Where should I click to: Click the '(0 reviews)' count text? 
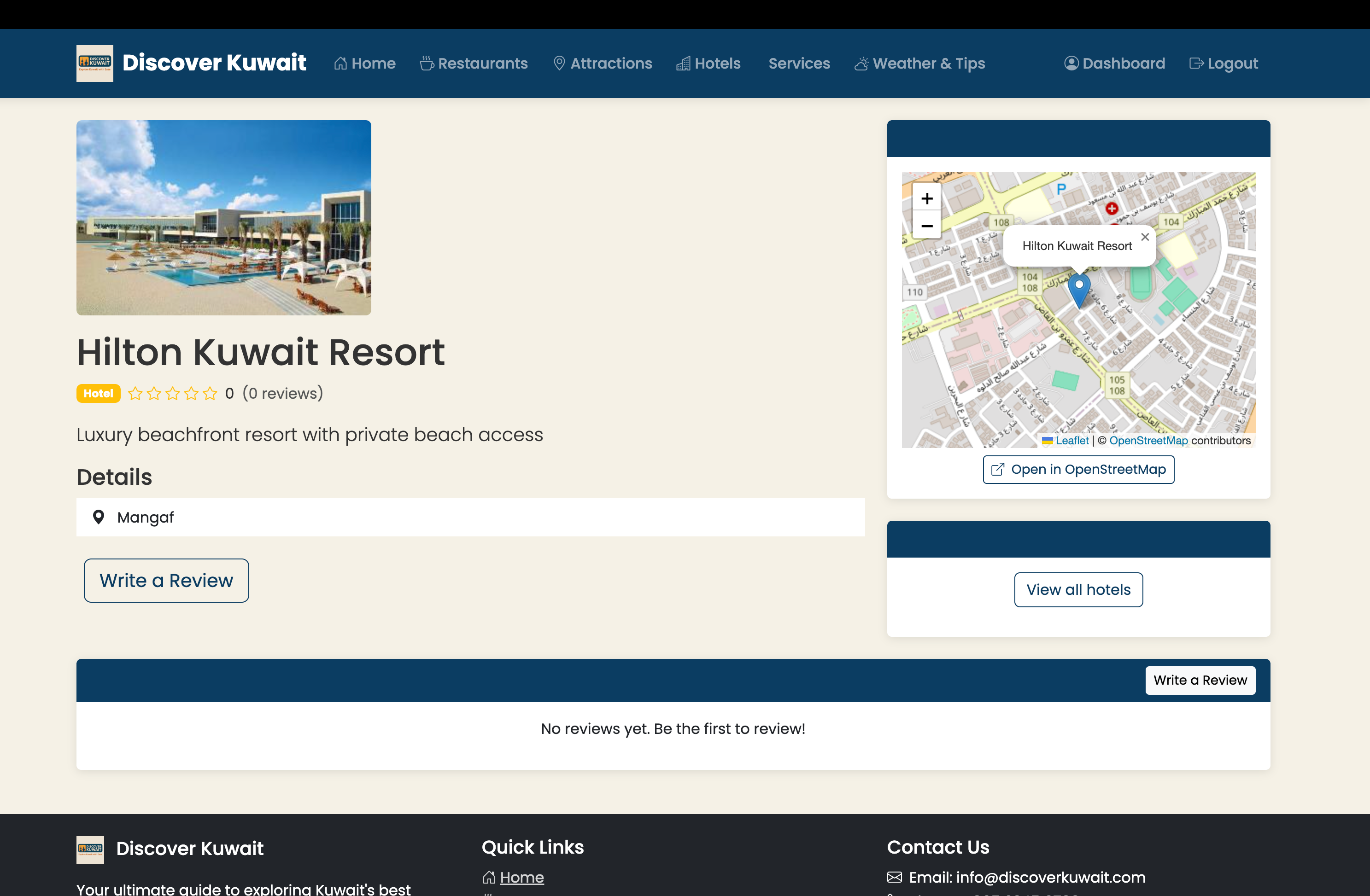click(283, 394)
